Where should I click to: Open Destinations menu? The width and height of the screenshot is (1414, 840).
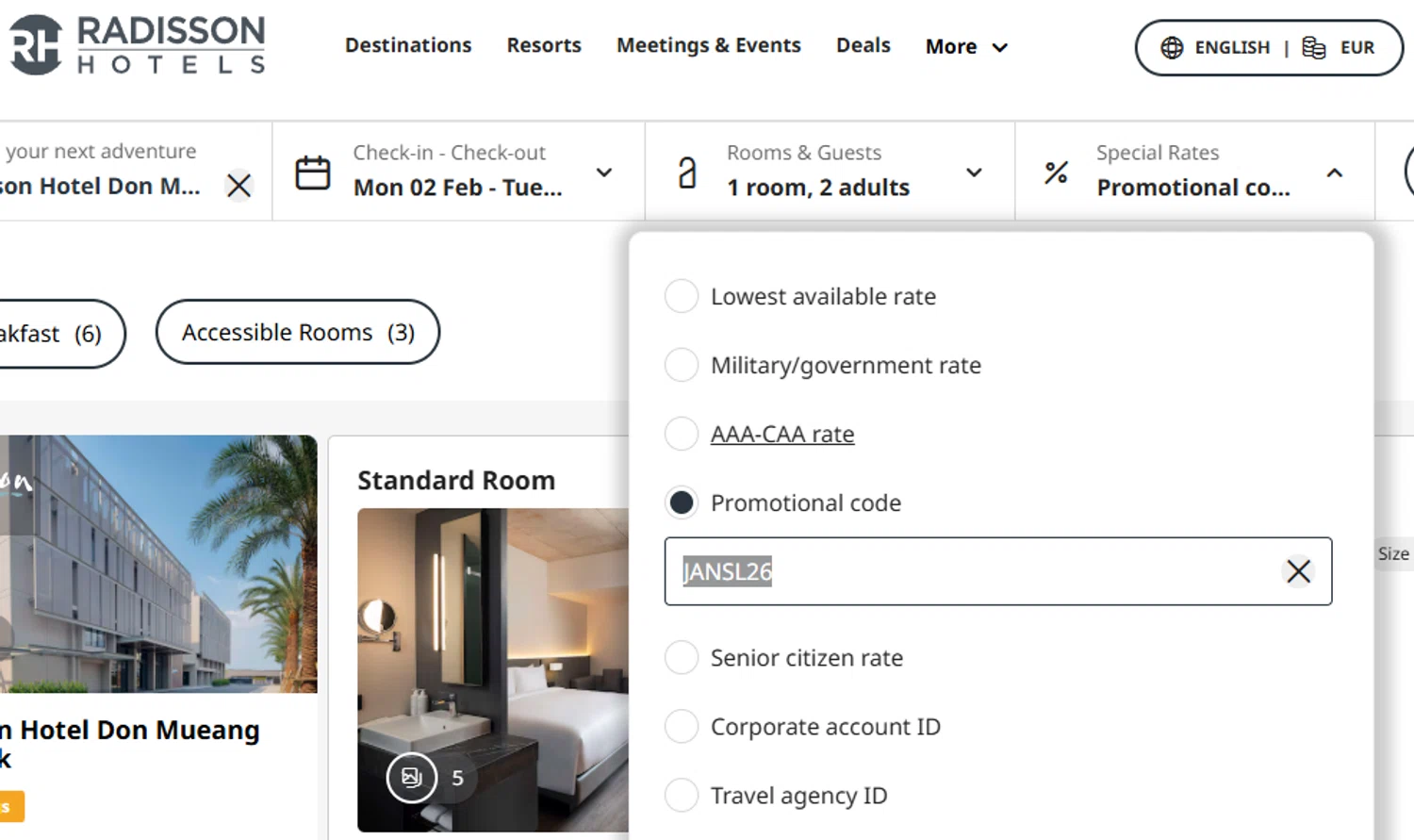tap(408, 45)
